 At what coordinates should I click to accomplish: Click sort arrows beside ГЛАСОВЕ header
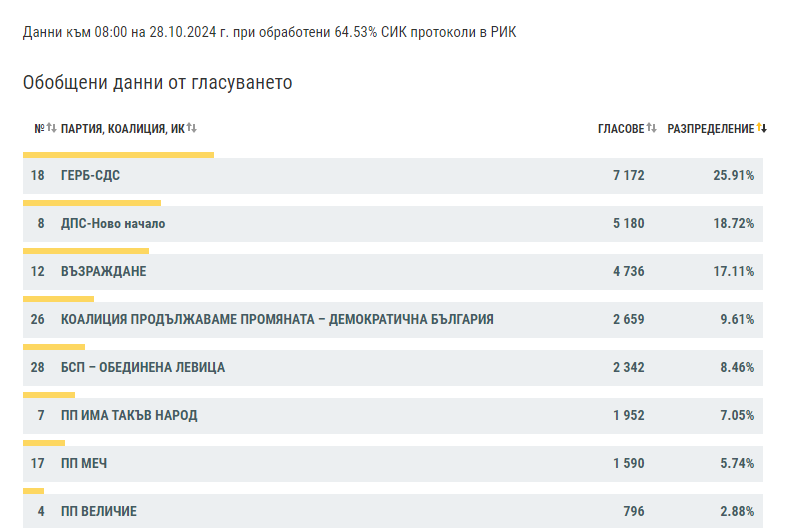click(x=651, y=128)
